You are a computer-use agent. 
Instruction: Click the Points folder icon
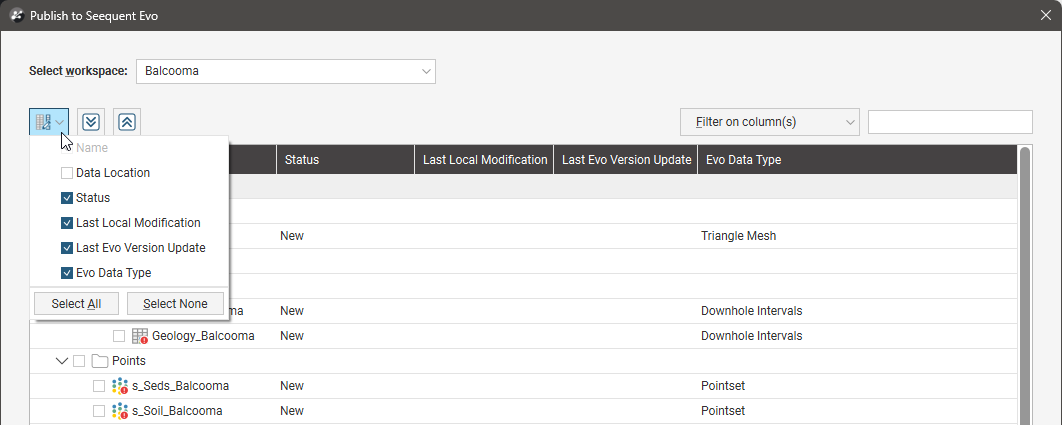pos(100,361)
